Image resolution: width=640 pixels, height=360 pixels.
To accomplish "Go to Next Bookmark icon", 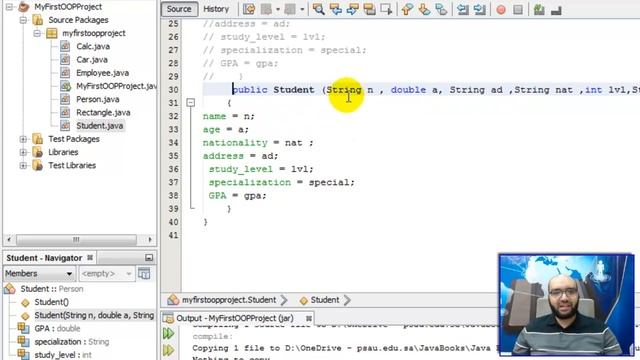I will (x=424, y=9).
